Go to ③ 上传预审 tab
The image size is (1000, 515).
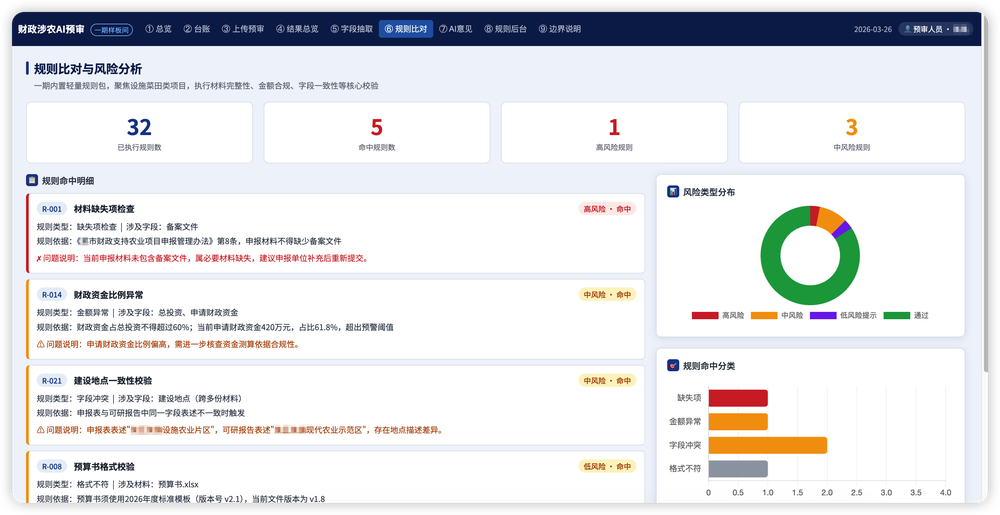coord(243,29)
